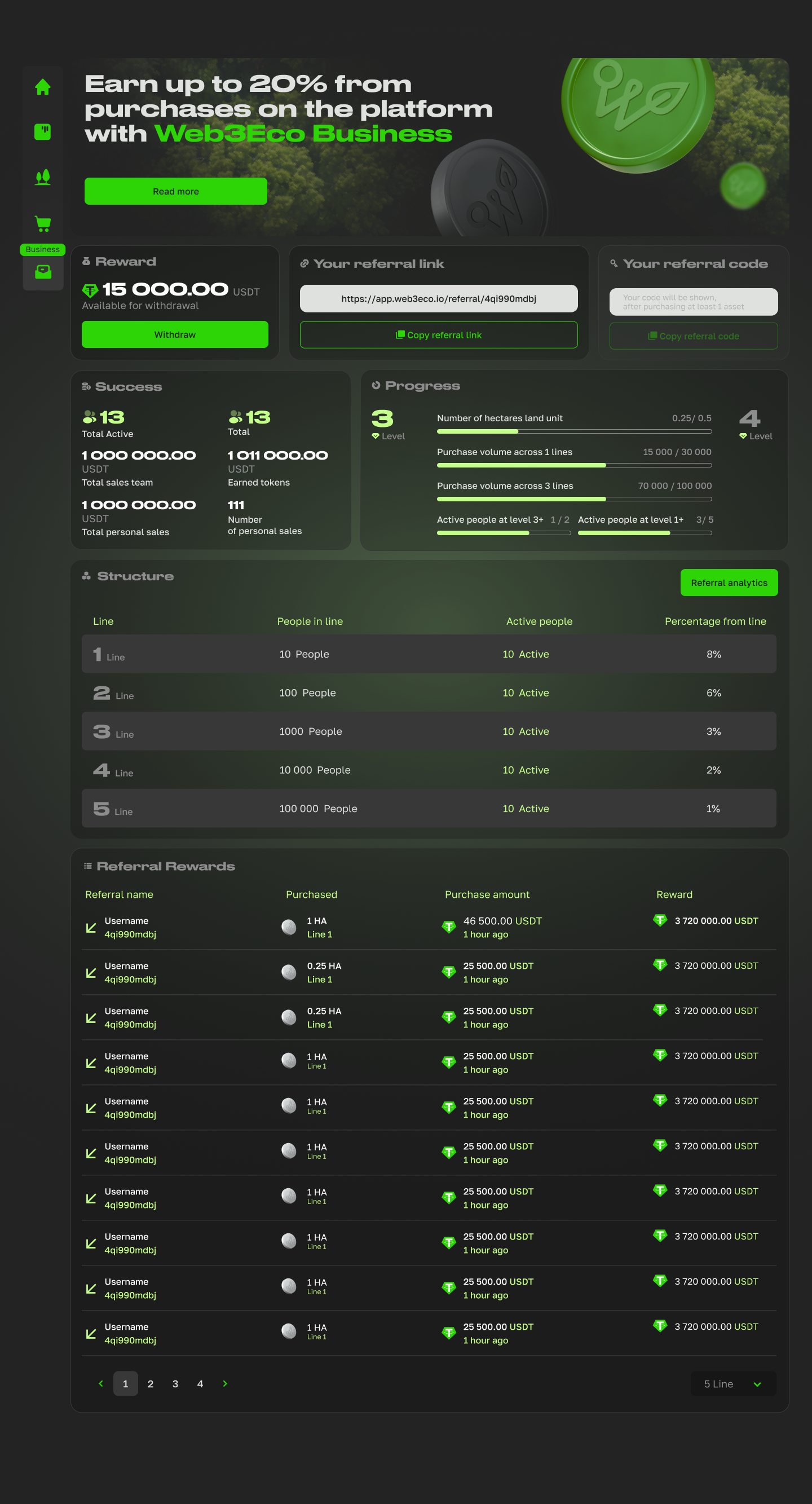Click the gem icon under the Level 3 number
The height and width of the screenshot is (1504, 812).
click(376, 436)
